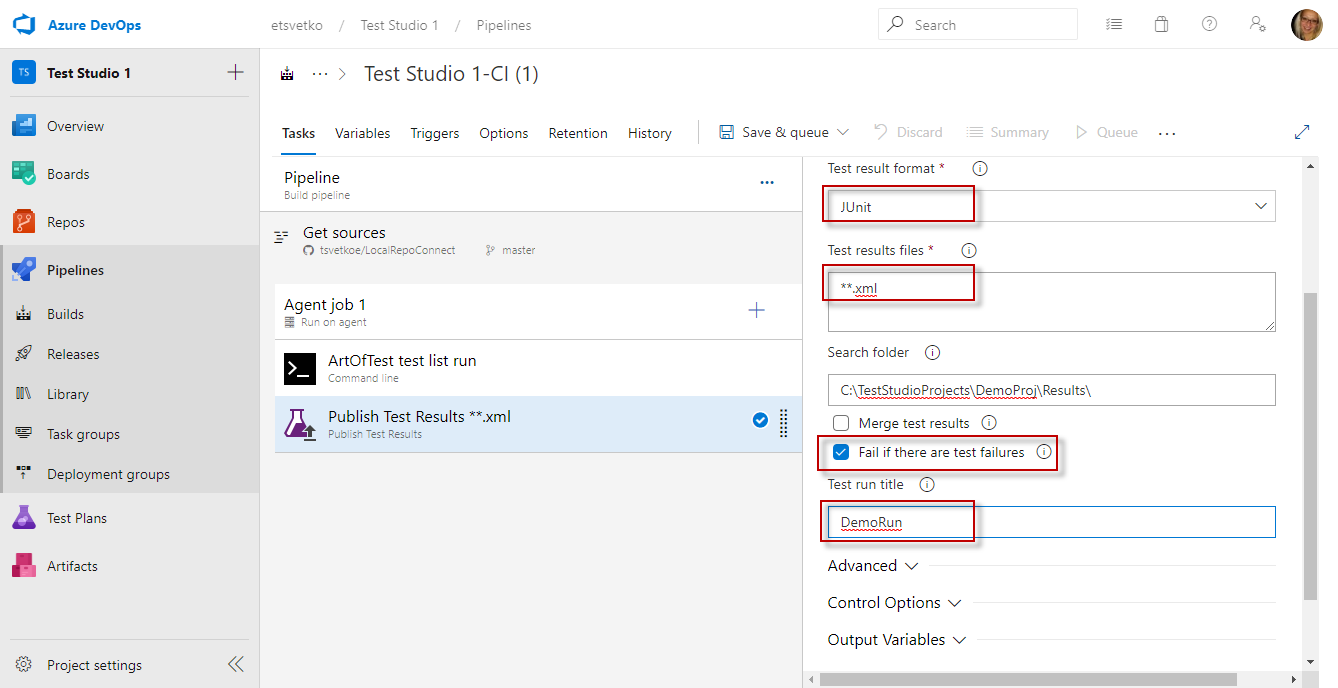Viewport: 1338px width, 688px height.
Task: Click the info icon next to Test result format
Action: pyautogui.click(x=980, y=168)
